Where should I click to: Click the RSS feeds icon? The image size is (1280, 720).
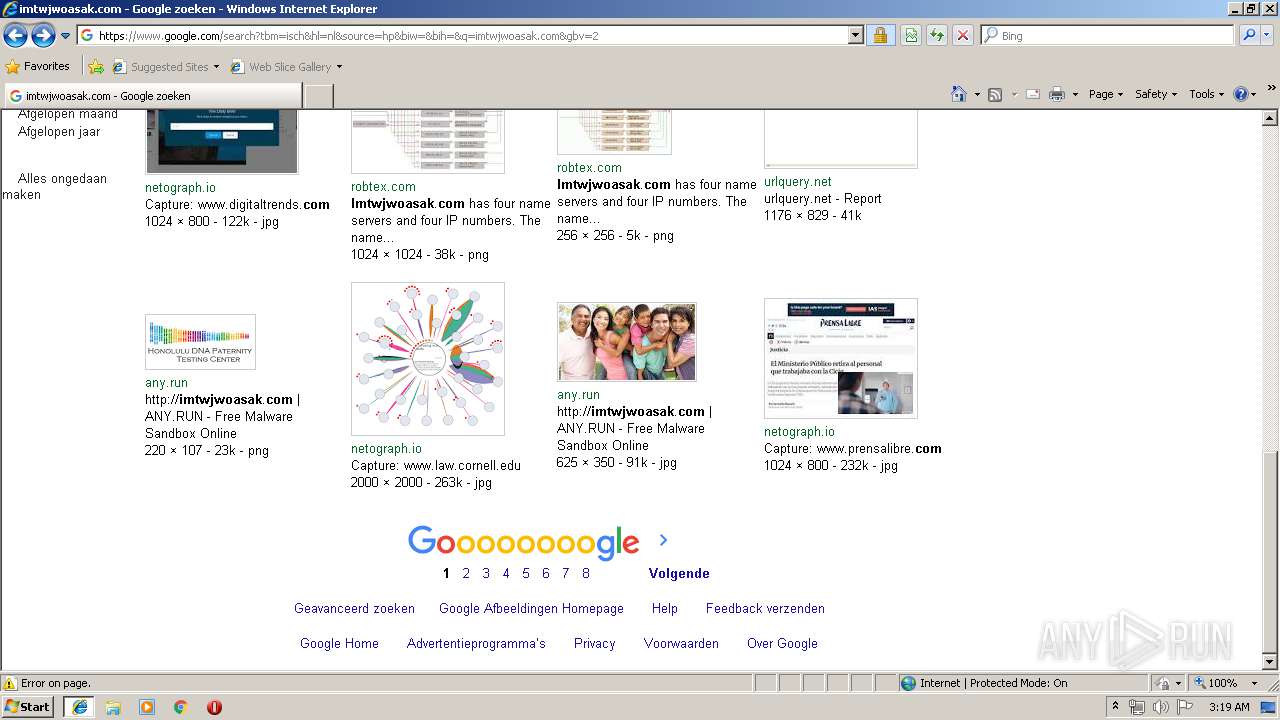click(995, 94)
